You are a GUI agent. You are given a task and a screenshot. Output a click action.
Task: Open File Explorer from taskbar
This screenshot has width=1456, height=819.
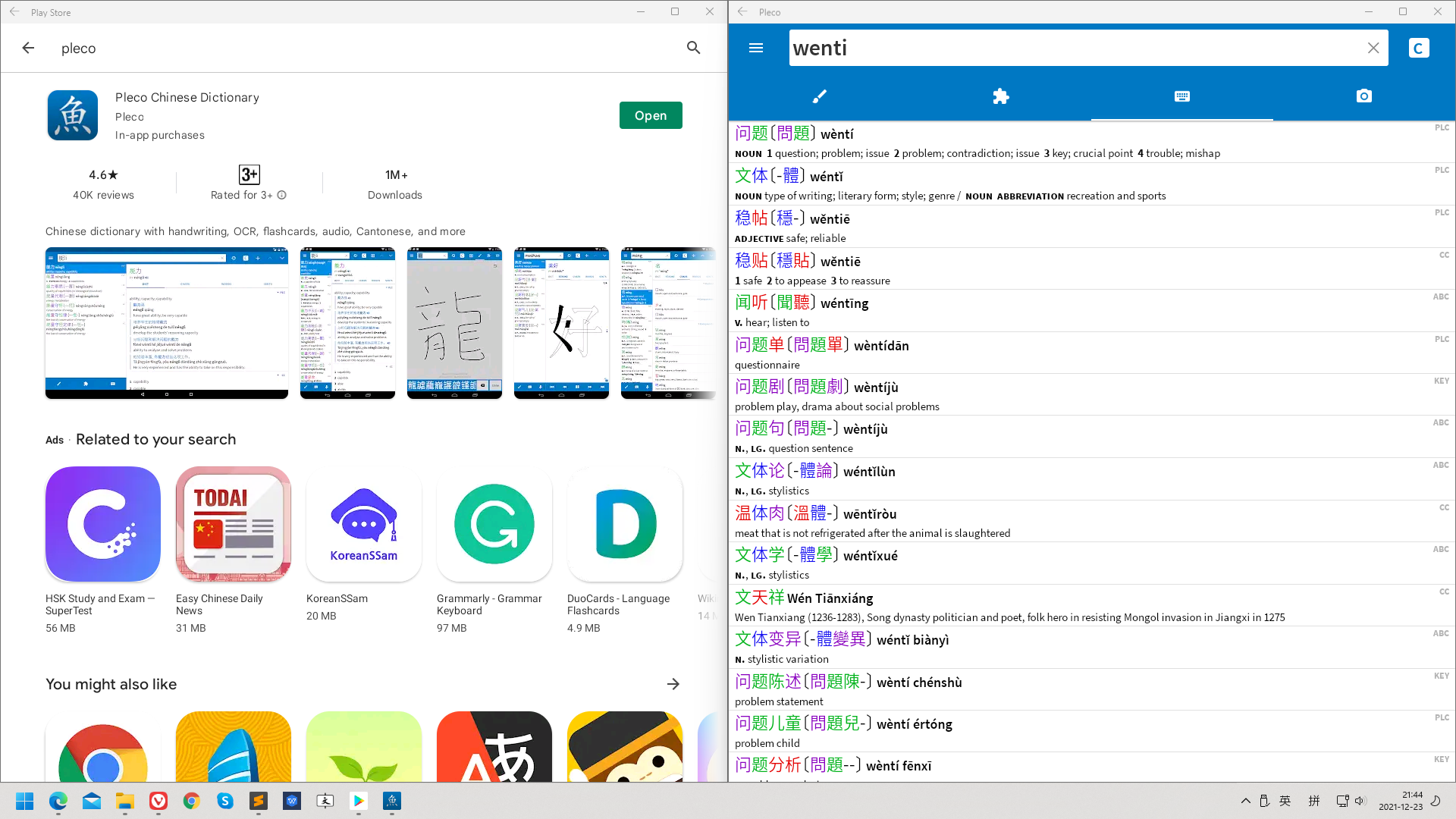[125, 801]
